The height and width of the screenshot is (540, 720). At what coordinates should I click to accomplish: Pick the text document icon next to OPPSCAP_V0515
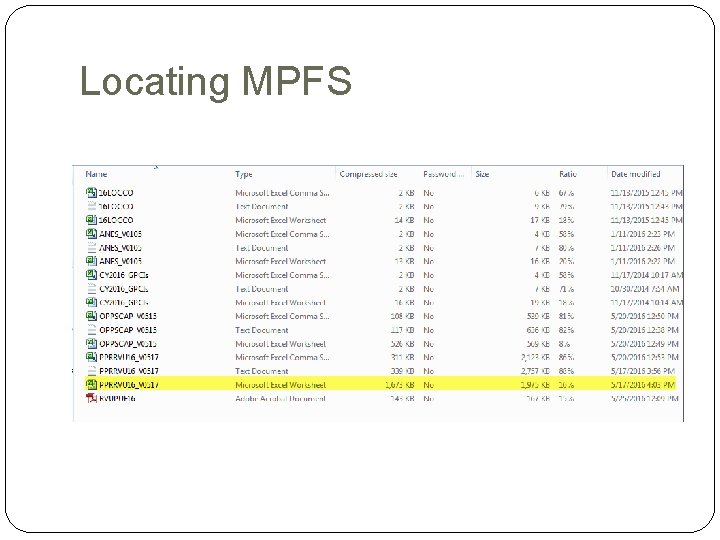point(91,330)
